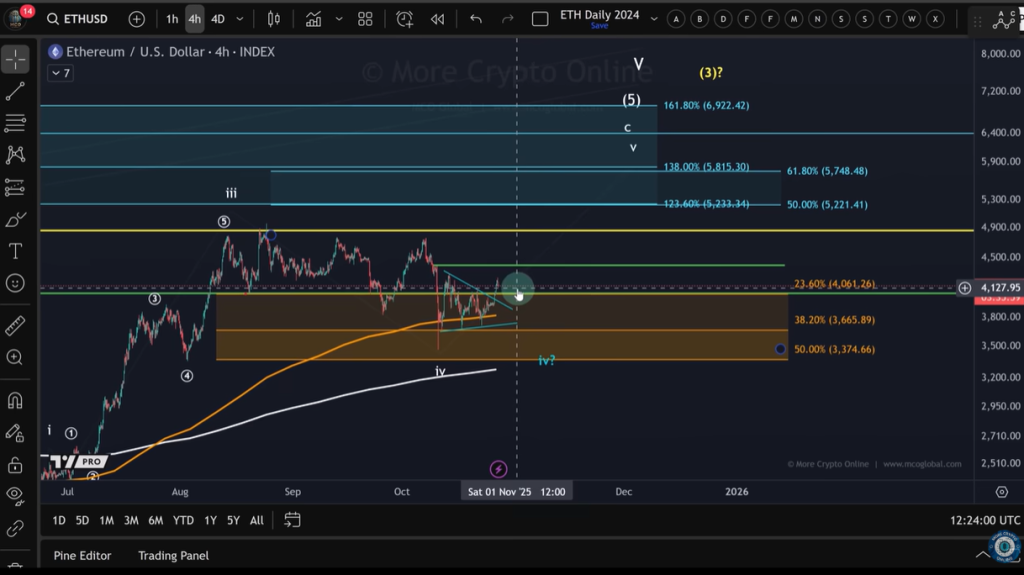The width and height of the screenshot is (1024, 575).
Task: Hide all drawings with eye icon
Action: [x=15, y=494]
